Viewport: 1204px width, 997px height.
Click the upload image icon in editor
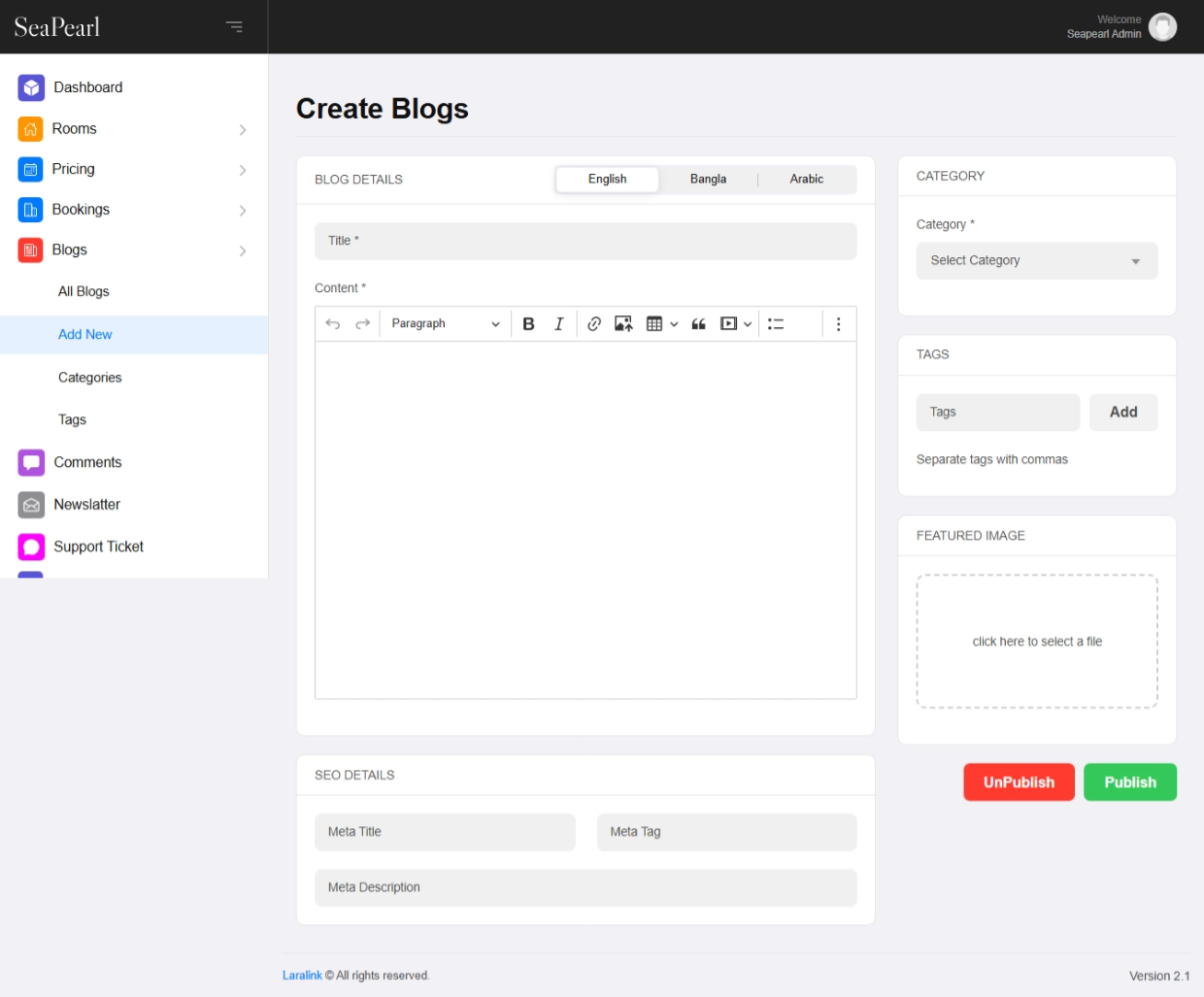click(x=623, y=324)
